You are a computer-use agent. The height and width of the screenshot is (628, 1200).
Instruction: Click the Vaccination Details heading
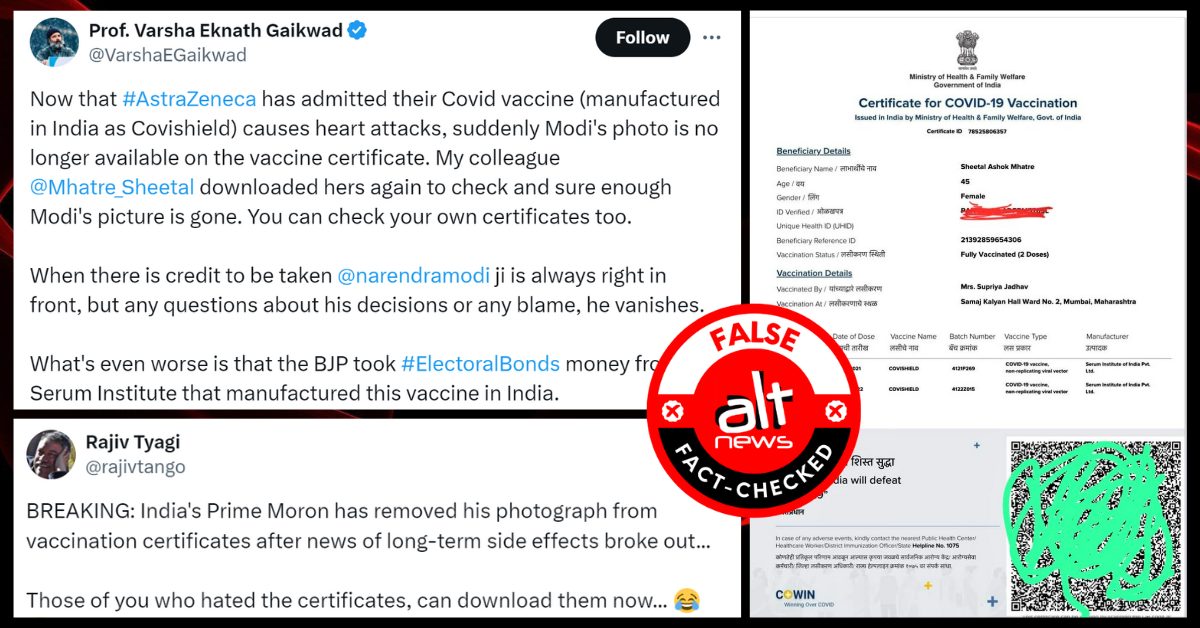click(814, 273)
